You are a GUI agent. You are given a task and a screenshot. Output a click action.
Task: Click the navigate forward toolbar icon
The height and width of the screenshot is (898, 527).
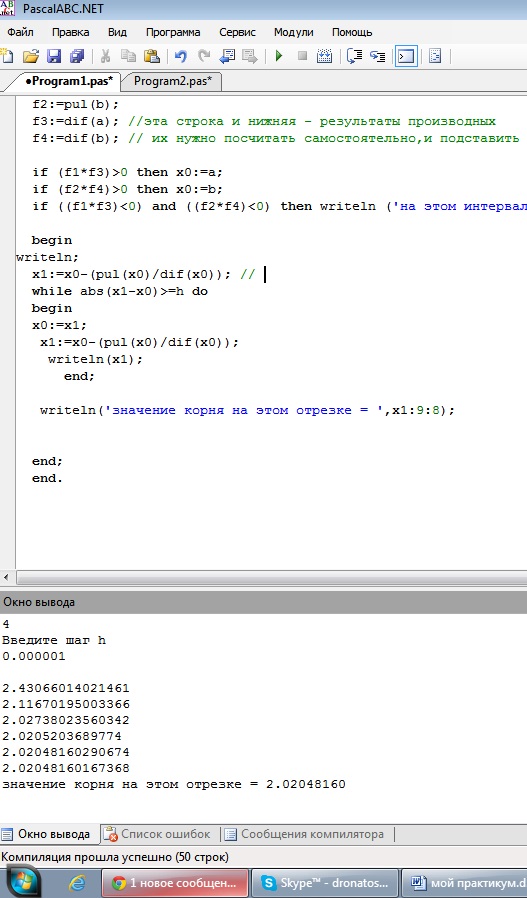point(250,56)
